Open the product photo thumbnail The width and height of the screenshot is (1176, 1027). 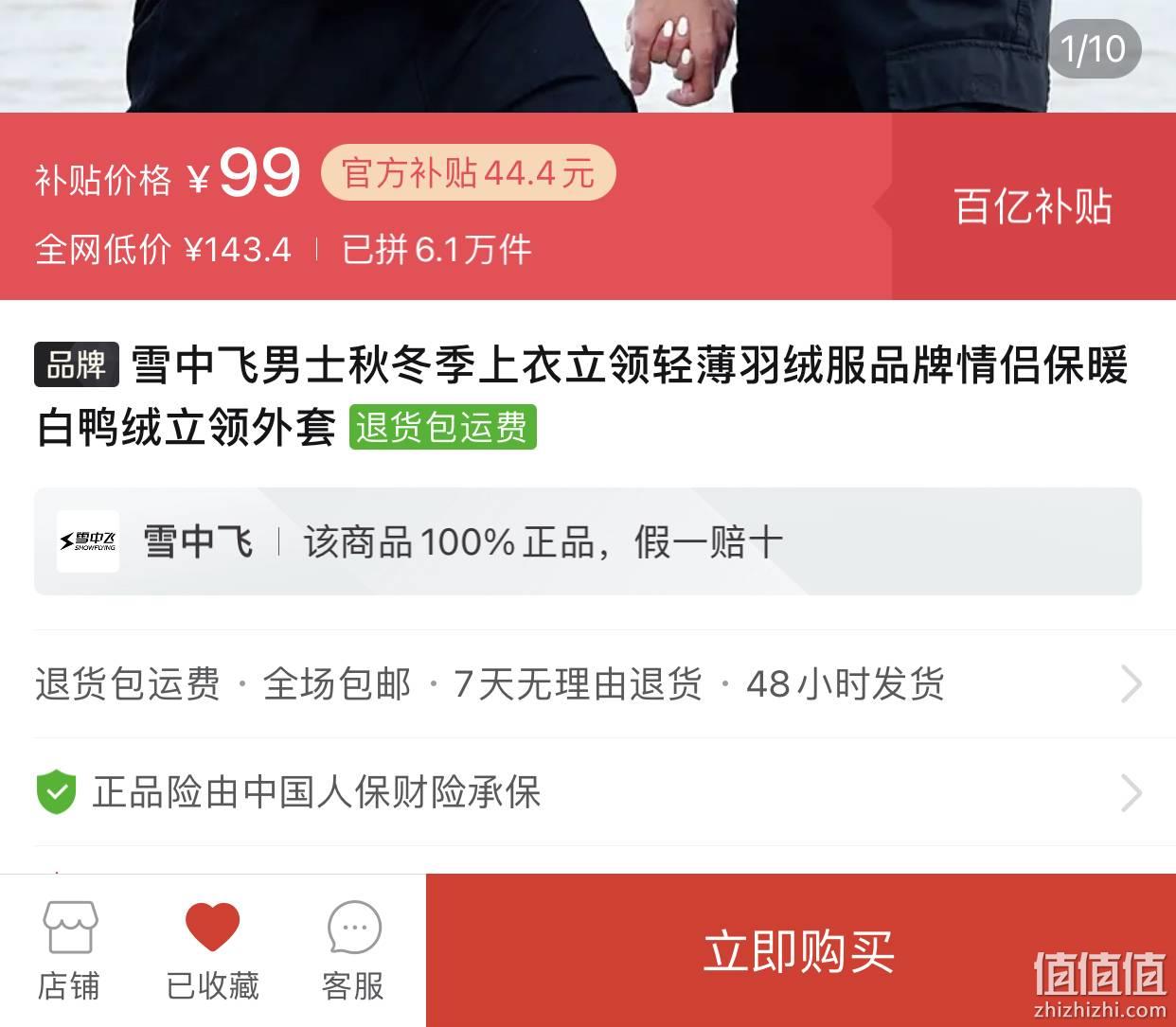pos(588,56)
